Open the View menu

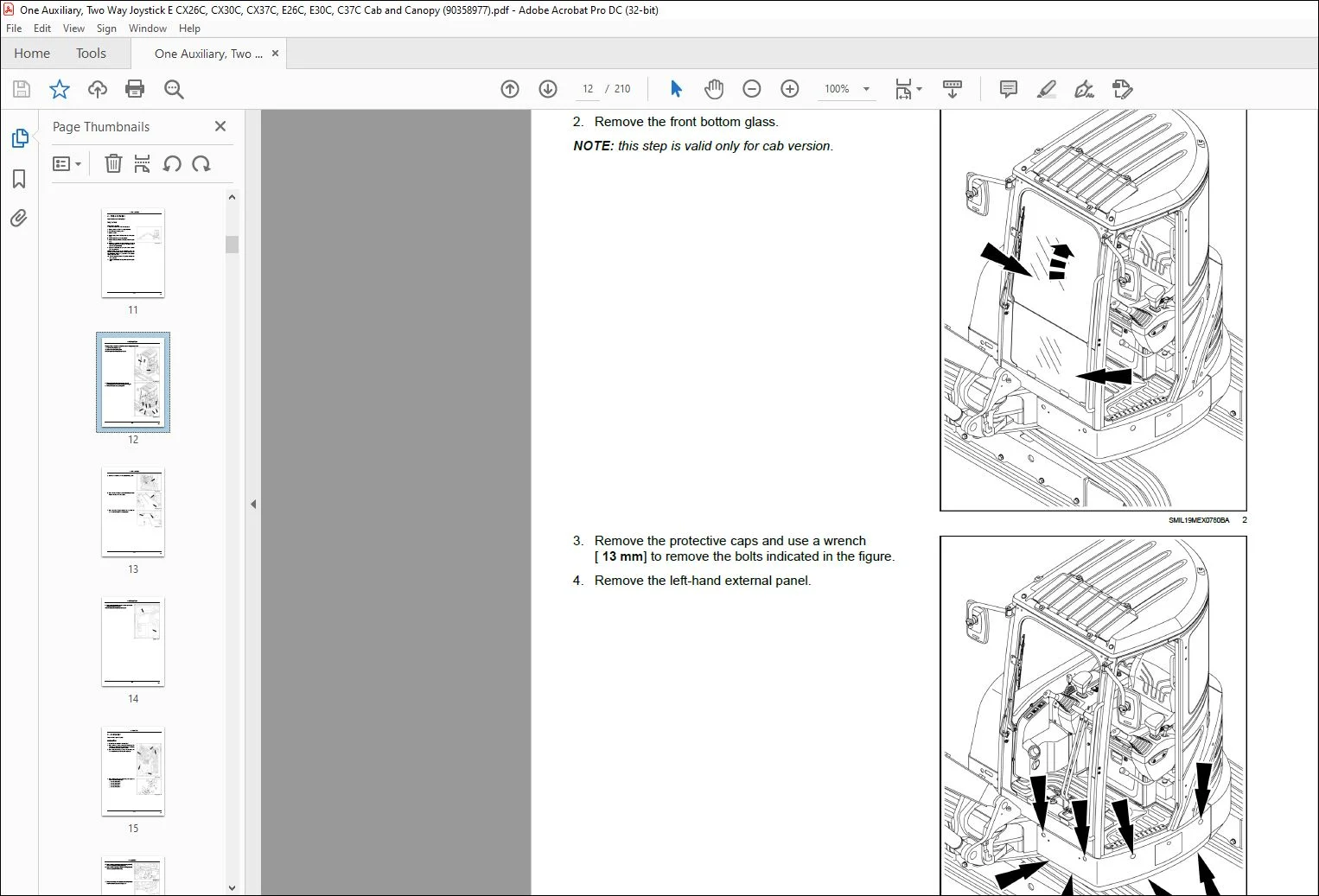click(x=73, y=29)
